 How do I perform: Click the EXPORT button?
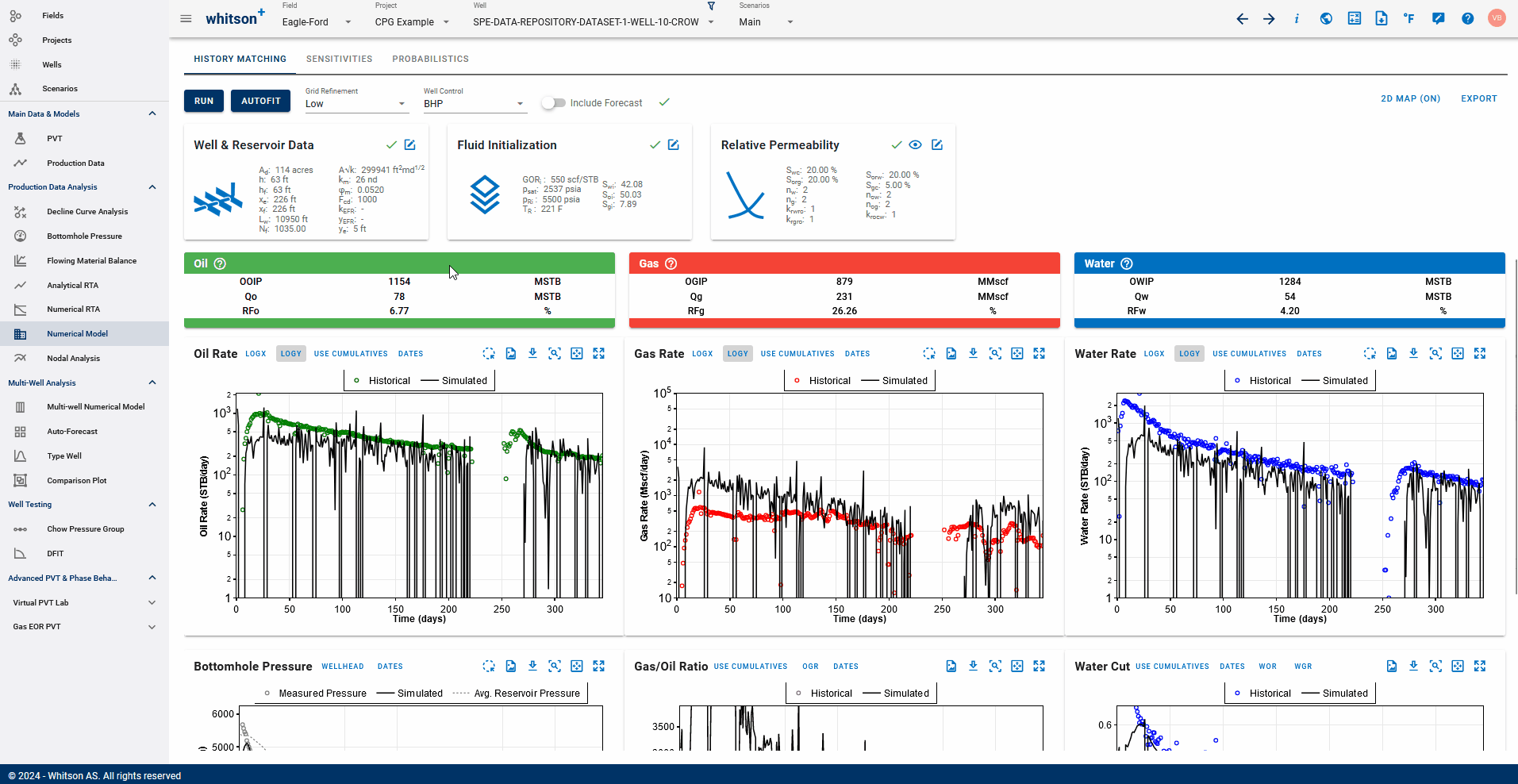click(x=1479, y=99)
